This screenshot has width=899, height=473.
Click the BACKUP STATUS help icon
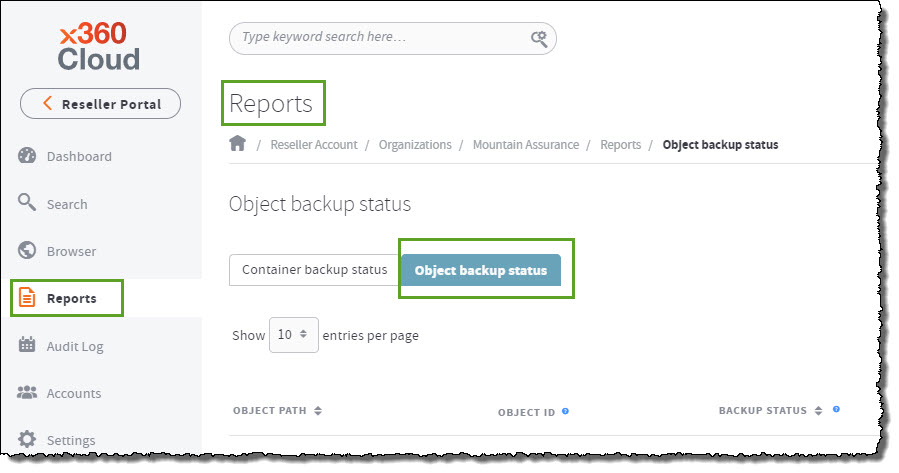coord(837,409)
